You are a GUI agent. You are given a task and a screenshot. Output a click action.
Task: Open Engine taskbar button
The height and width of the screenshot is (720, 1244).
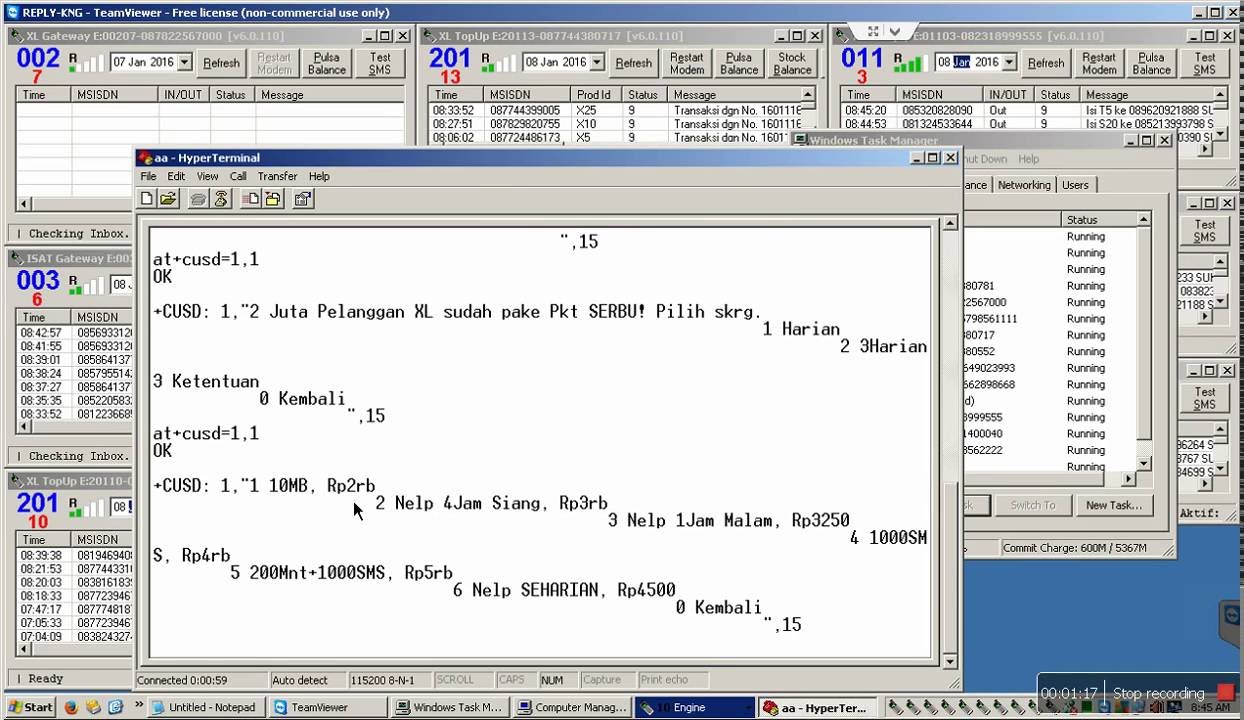(694, 707)
